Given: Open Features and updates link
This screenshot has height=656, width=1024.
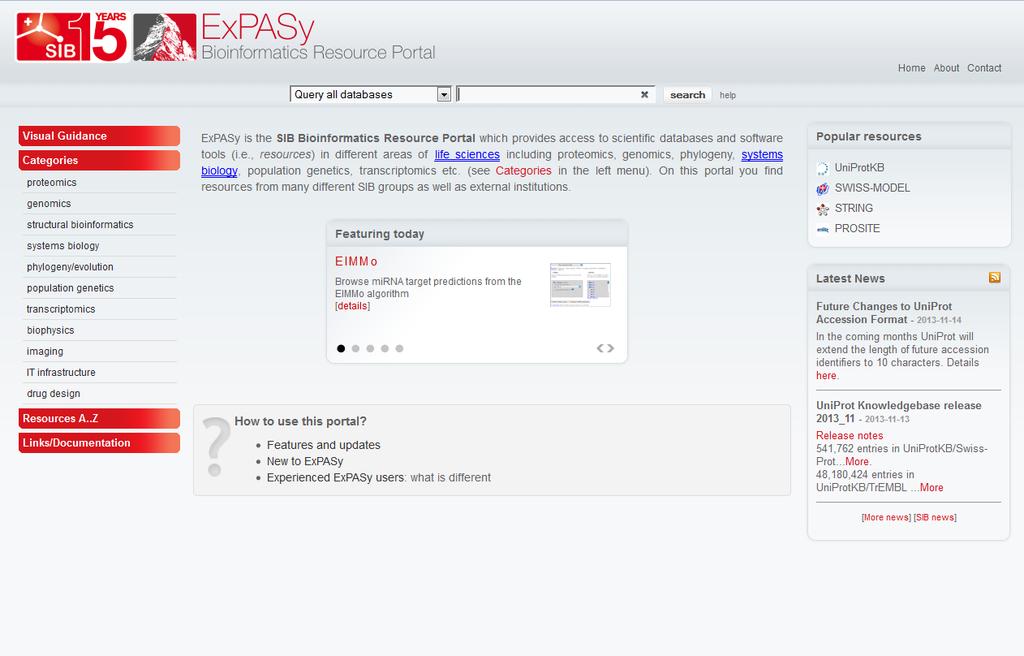Looking at the screenshot, I should [x=323, y=445].
